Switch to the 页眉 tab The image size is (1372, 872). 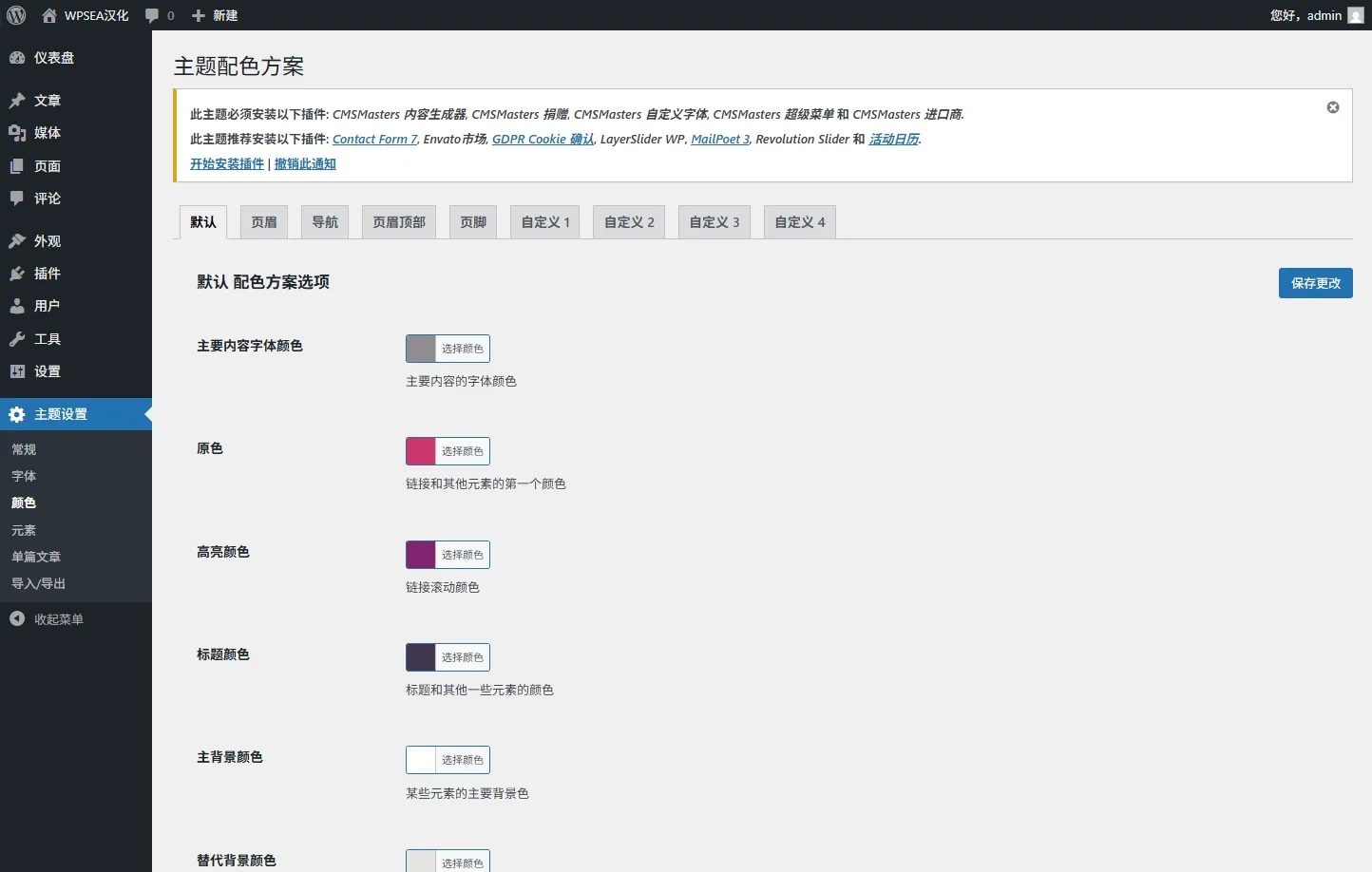click(x=264, y=222)
